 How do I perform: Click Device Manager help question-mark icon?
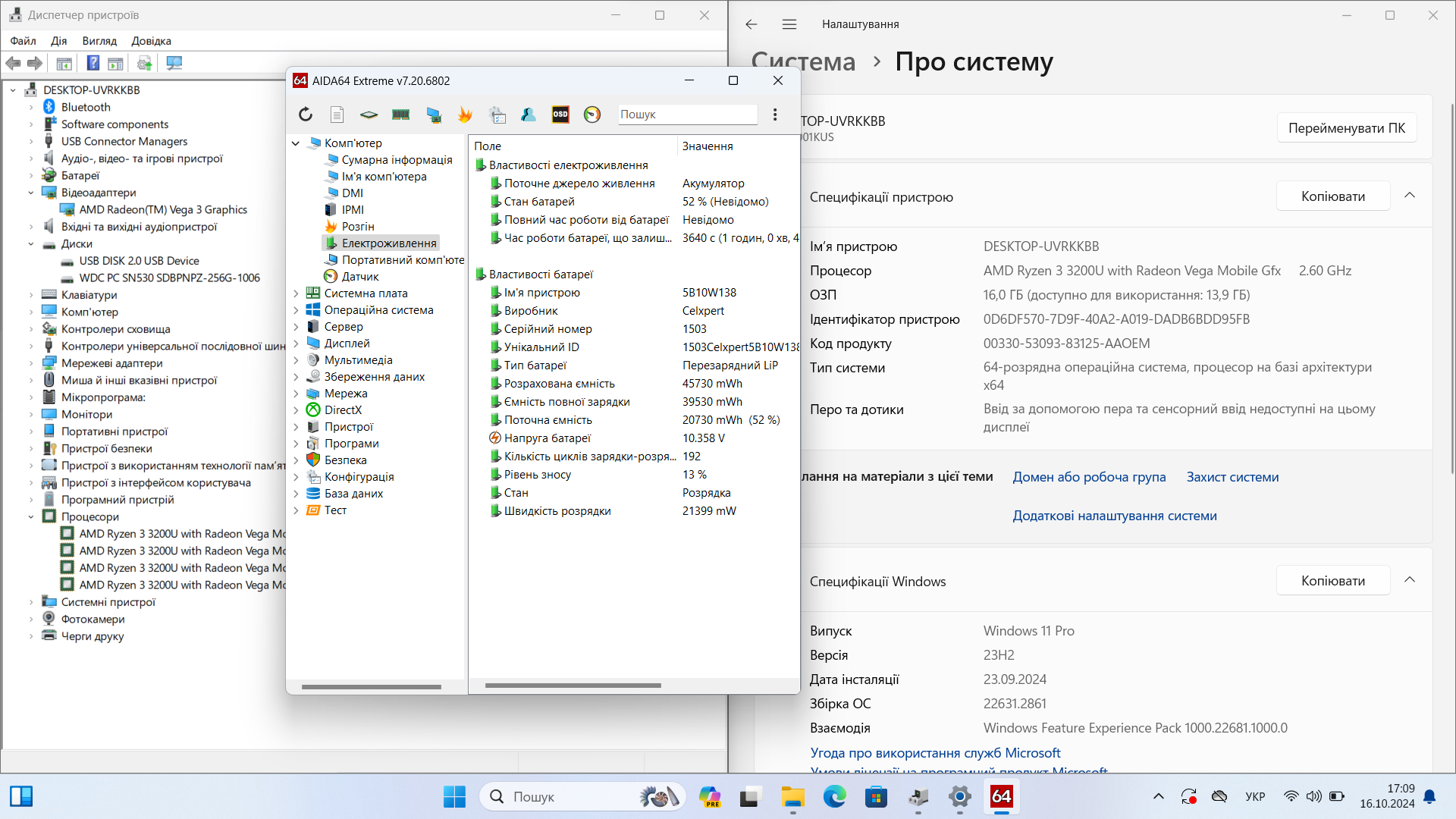93,64
